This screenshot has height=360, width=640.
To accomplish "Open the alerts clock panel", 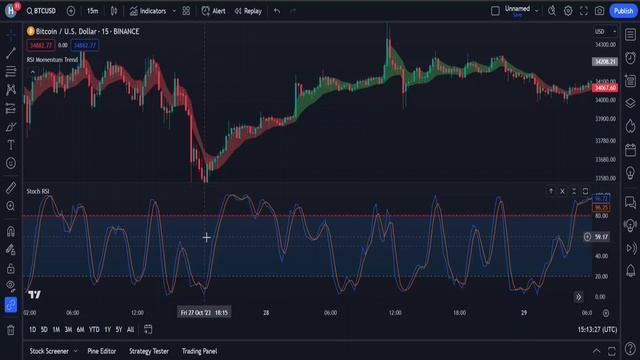I will [630, 58].
